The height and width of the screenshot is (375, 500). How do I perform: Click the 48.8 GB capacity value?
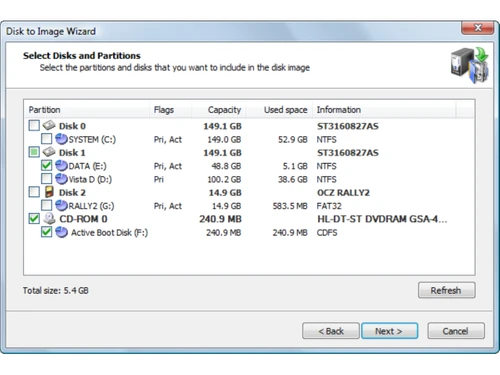point(226,166)
